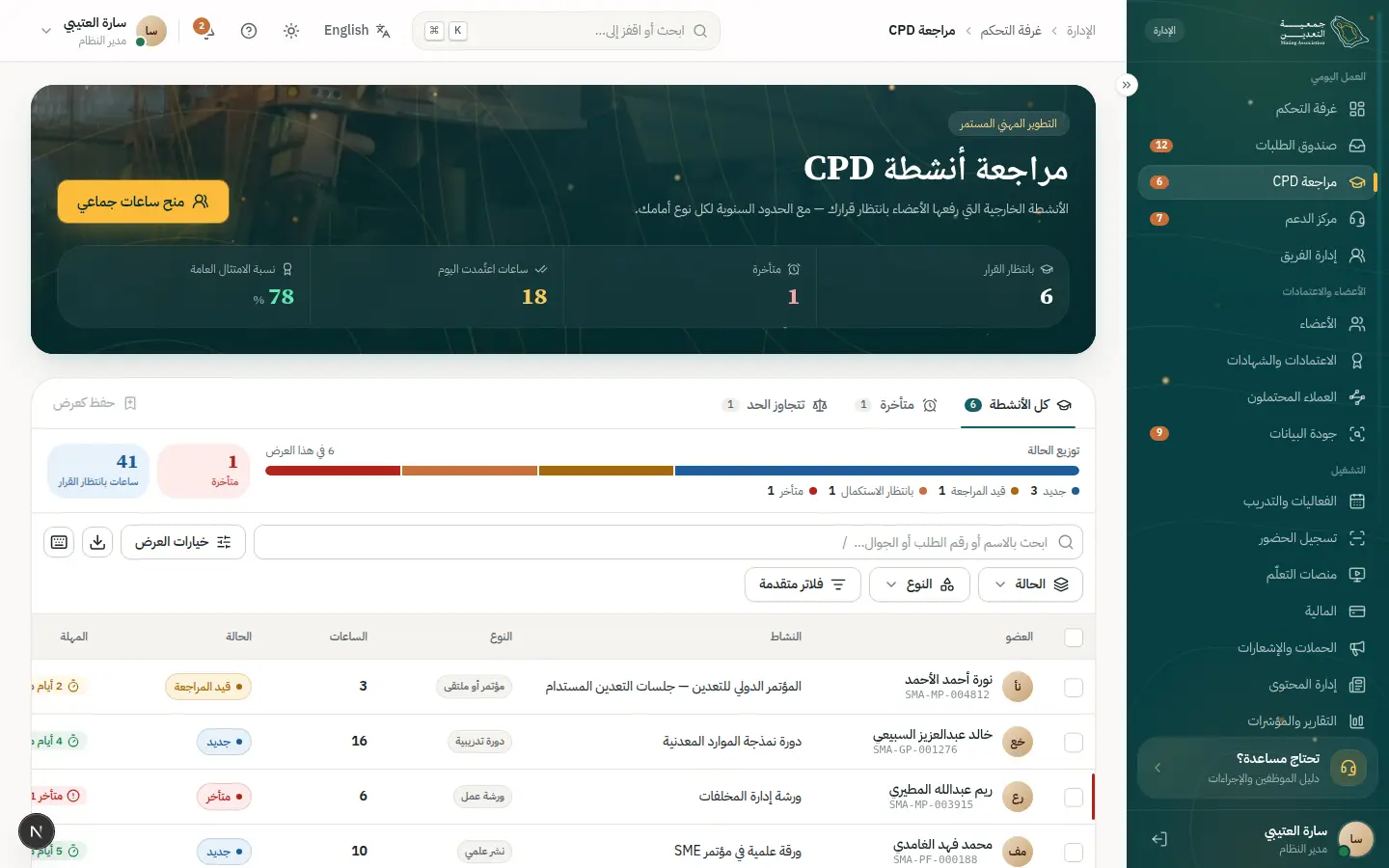1389x868 pixels.
Task: Click the blue جديد status distribution segment
Action: [877, 471]
